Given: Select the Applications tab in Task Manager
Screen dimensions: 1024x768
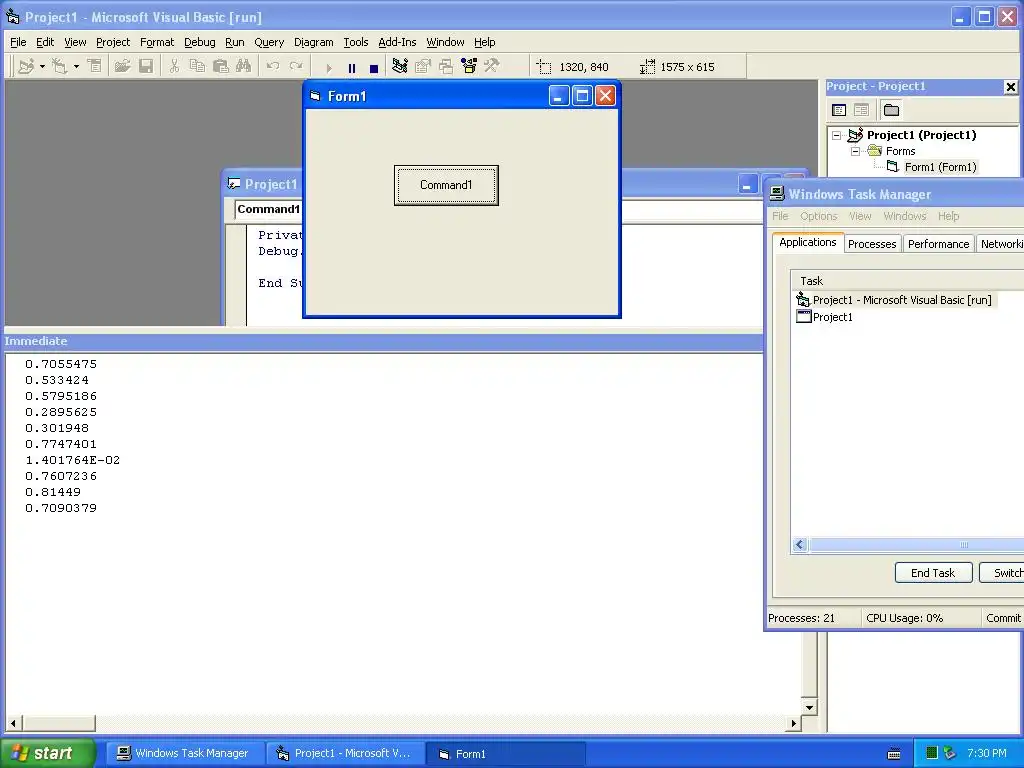Looking at the screenshot, I should coord(808,242).
